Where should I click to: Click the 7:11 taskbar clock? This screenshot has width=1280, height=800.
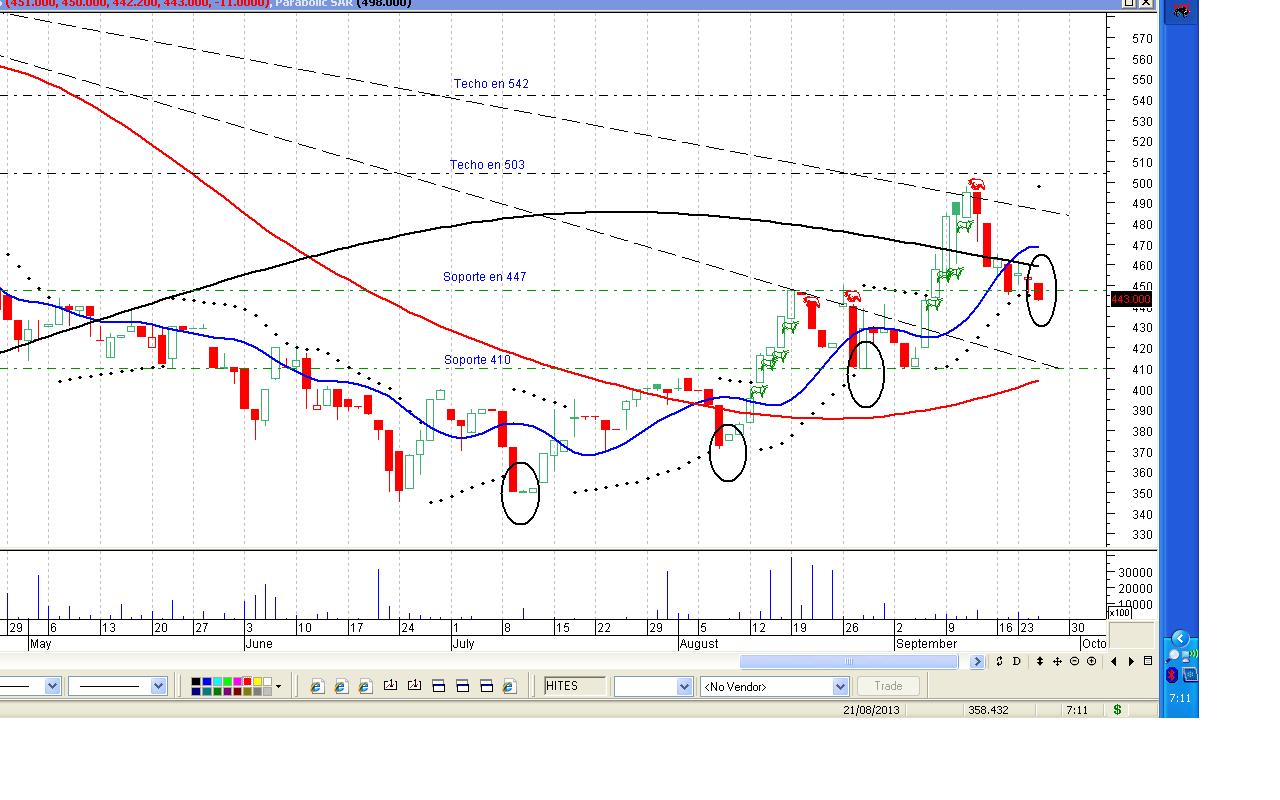[x=1181, y=698]
